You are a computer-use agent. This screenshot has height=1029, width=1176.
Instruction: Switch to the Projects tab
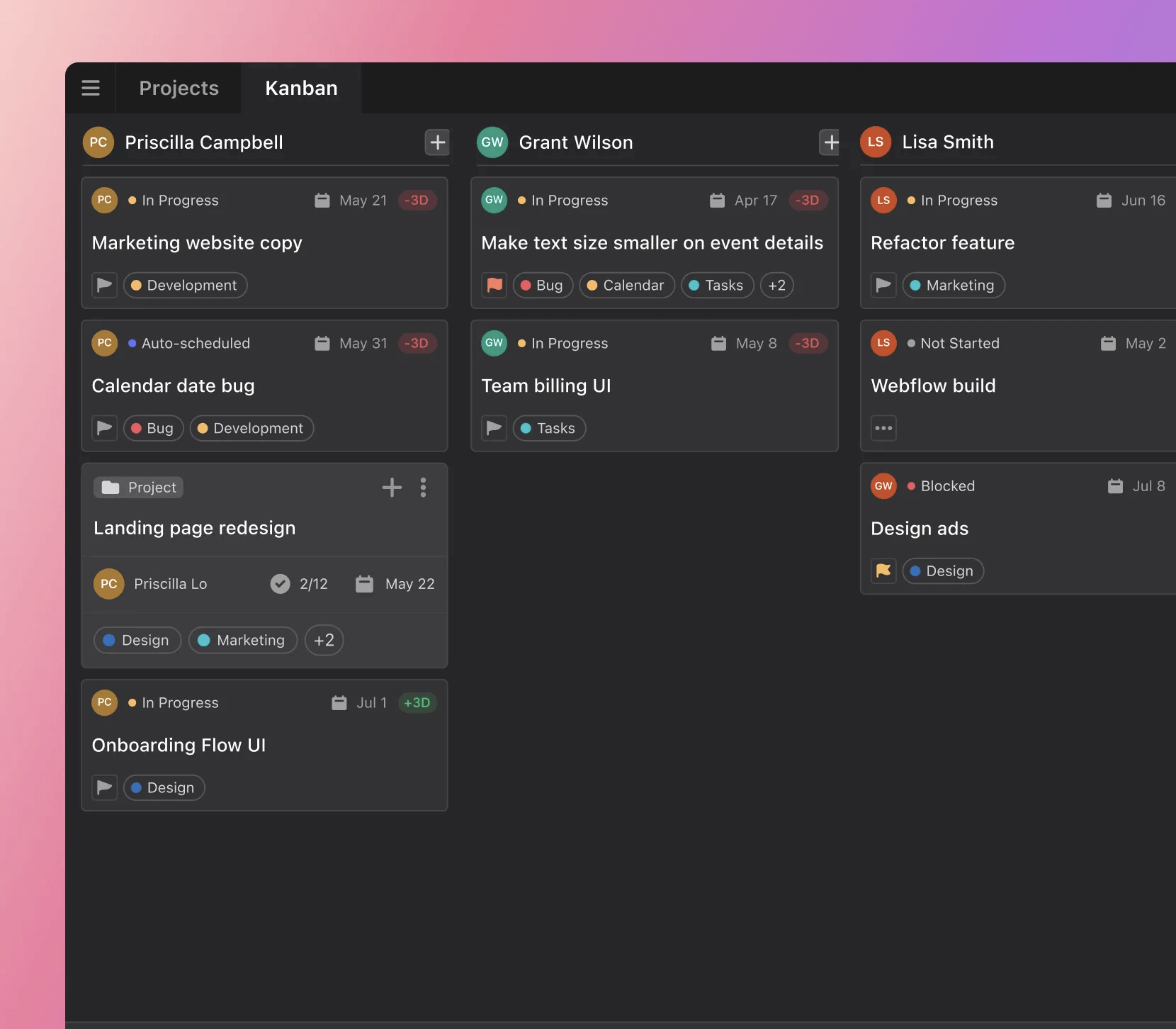[x=179, y=87]
